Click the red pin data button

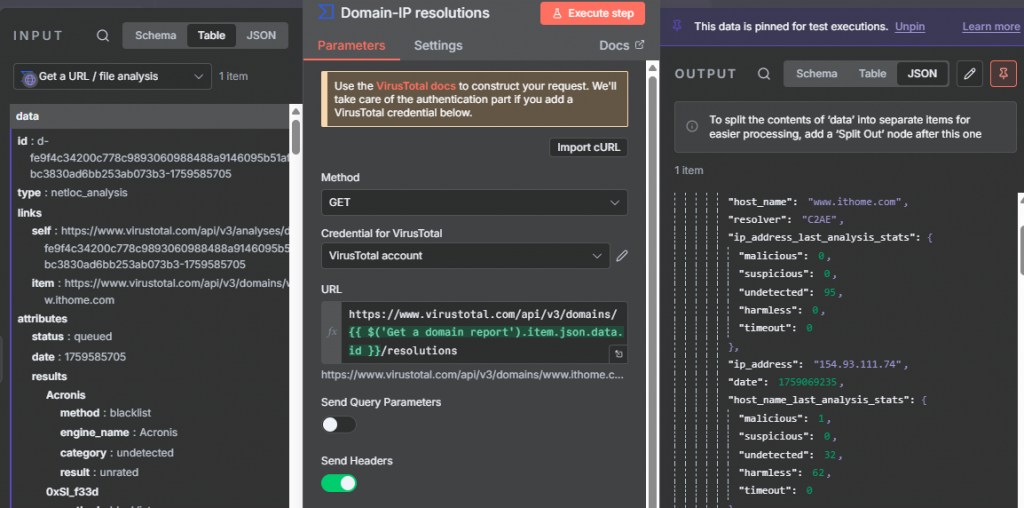coord(1003,74)
